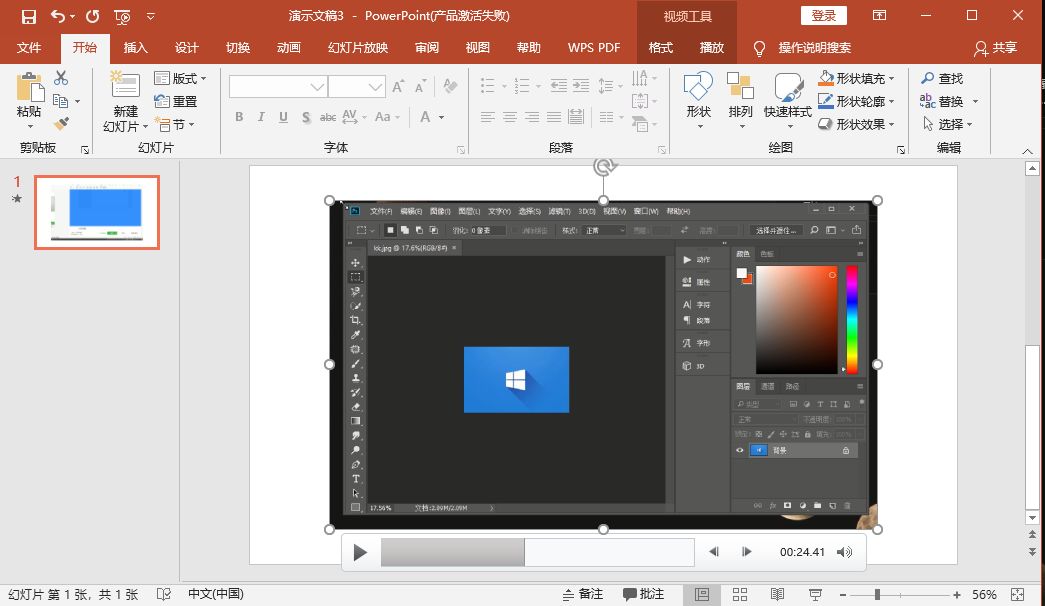Switch to slide sorter view in status bar
The width and height of the screenshot is (1045, 606).
tap(739, 594)
